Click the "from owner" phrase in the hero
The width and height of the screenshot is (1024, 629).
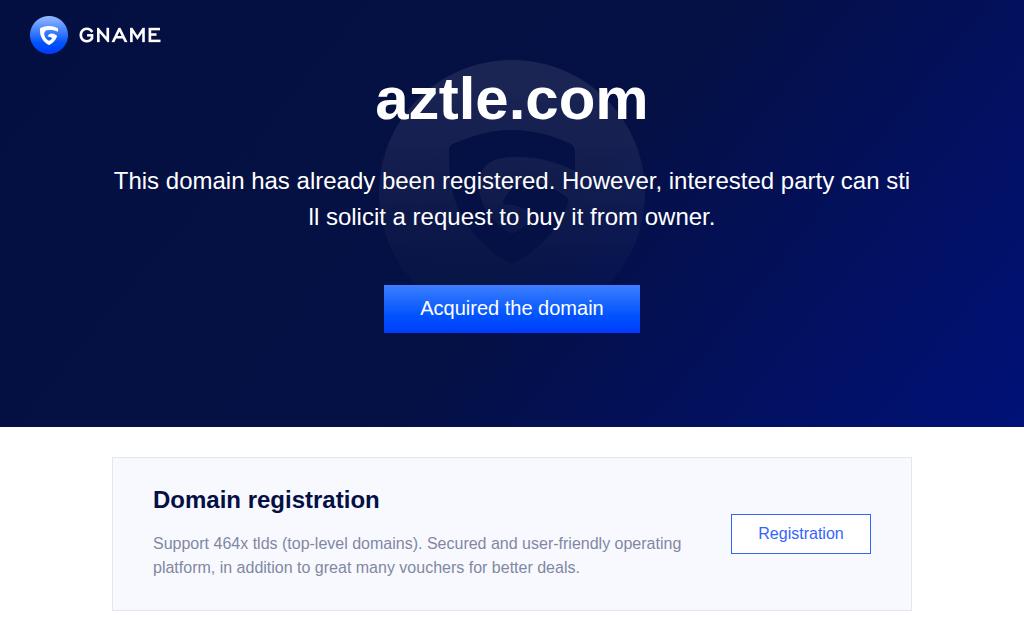(652, 217)
